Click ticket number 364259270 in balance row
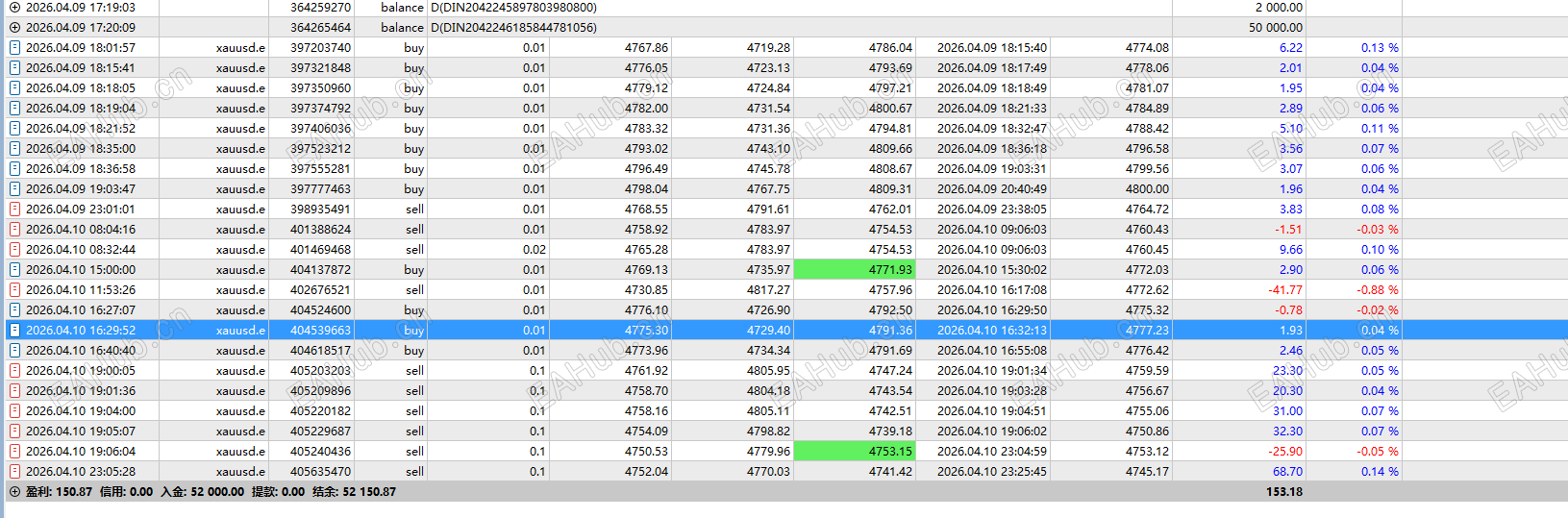Viewport: 1568px width, 518px height. point(320,7)
